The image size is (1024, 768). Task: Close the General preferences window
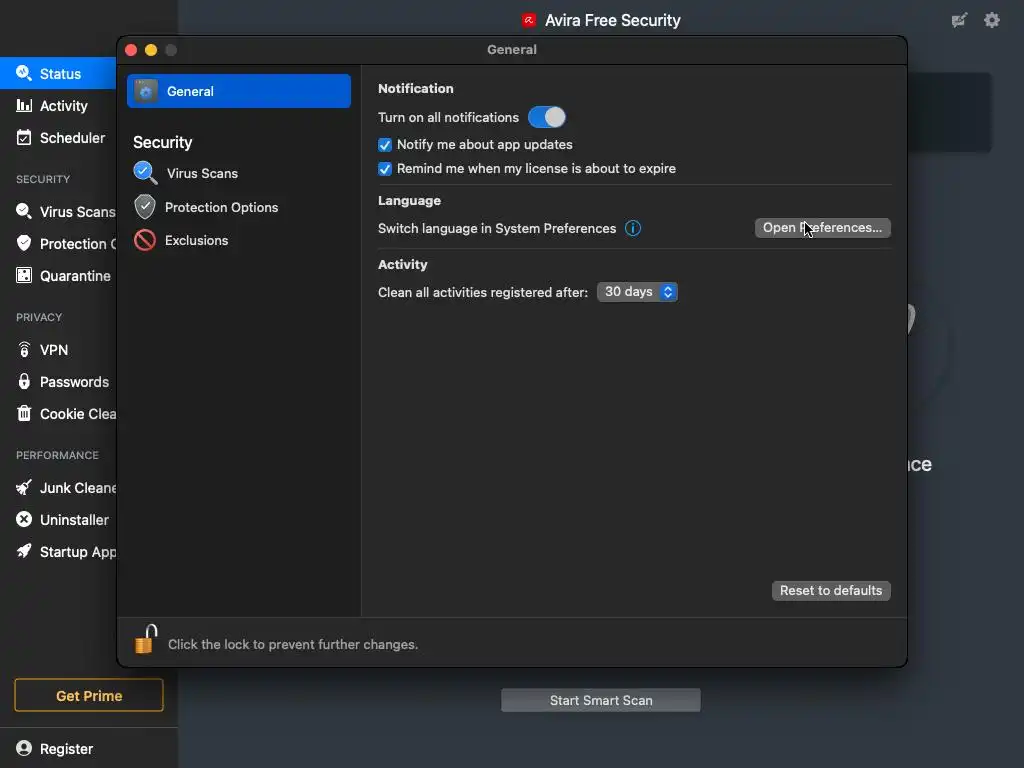coord(131,50)
